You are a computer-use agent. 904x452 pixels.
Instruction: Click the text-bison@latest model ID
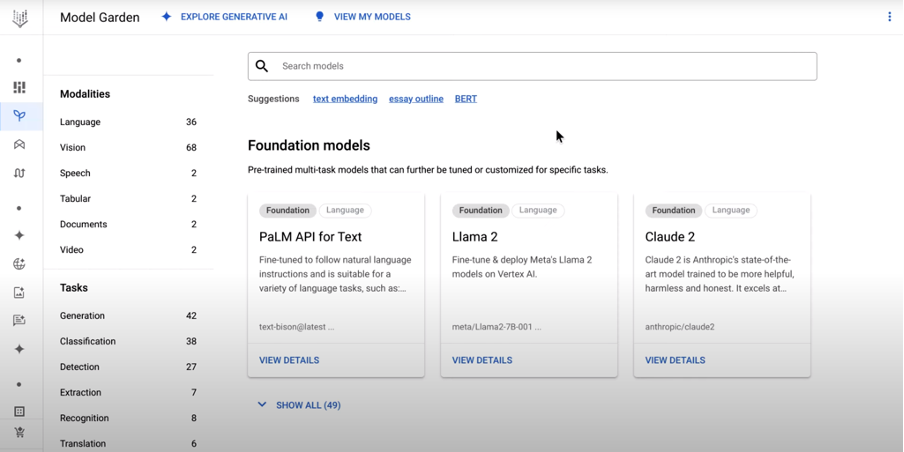coord(296,327)
